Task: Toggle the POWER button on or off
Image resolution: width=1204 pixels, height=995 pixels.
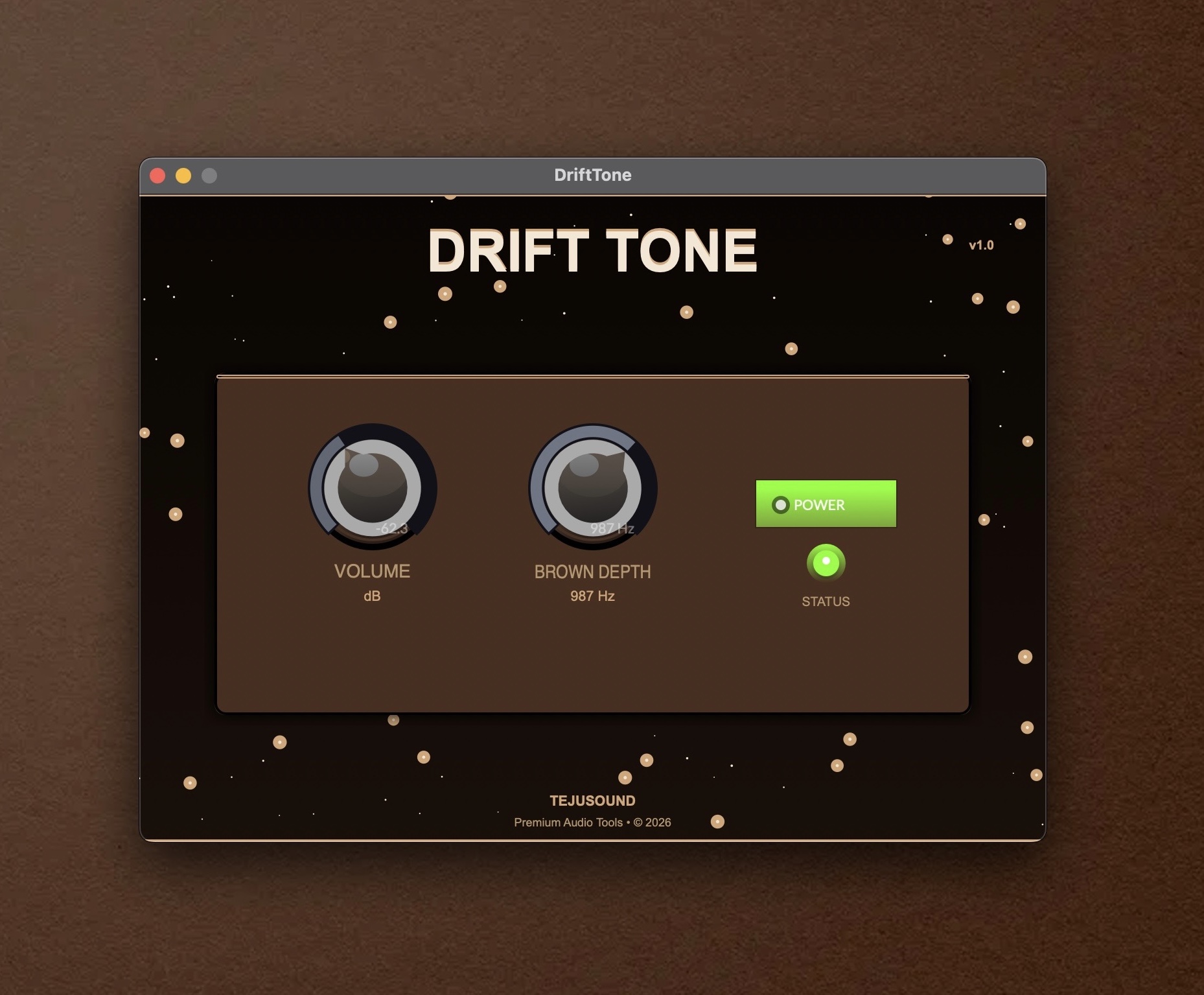Action: 825,503
